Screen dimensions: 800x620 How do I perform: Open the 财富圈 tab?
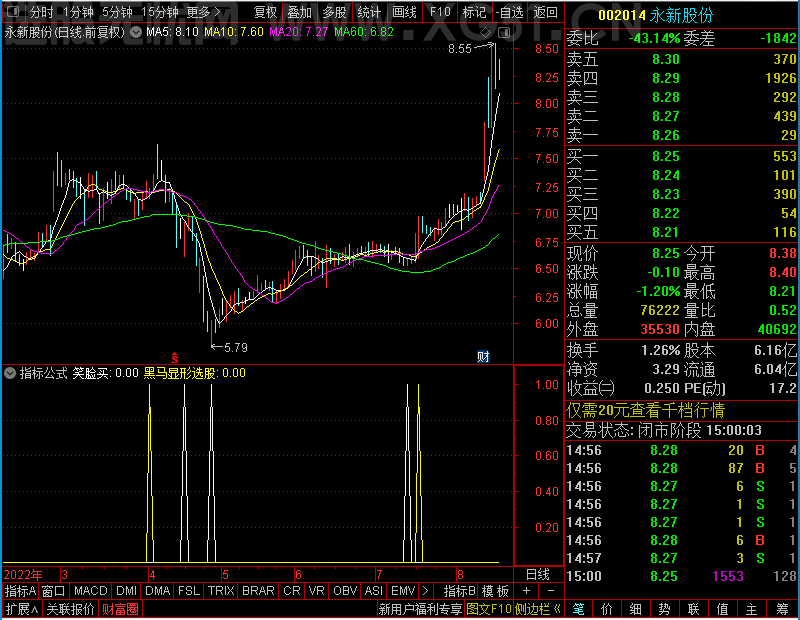click(x=120, y=609)
